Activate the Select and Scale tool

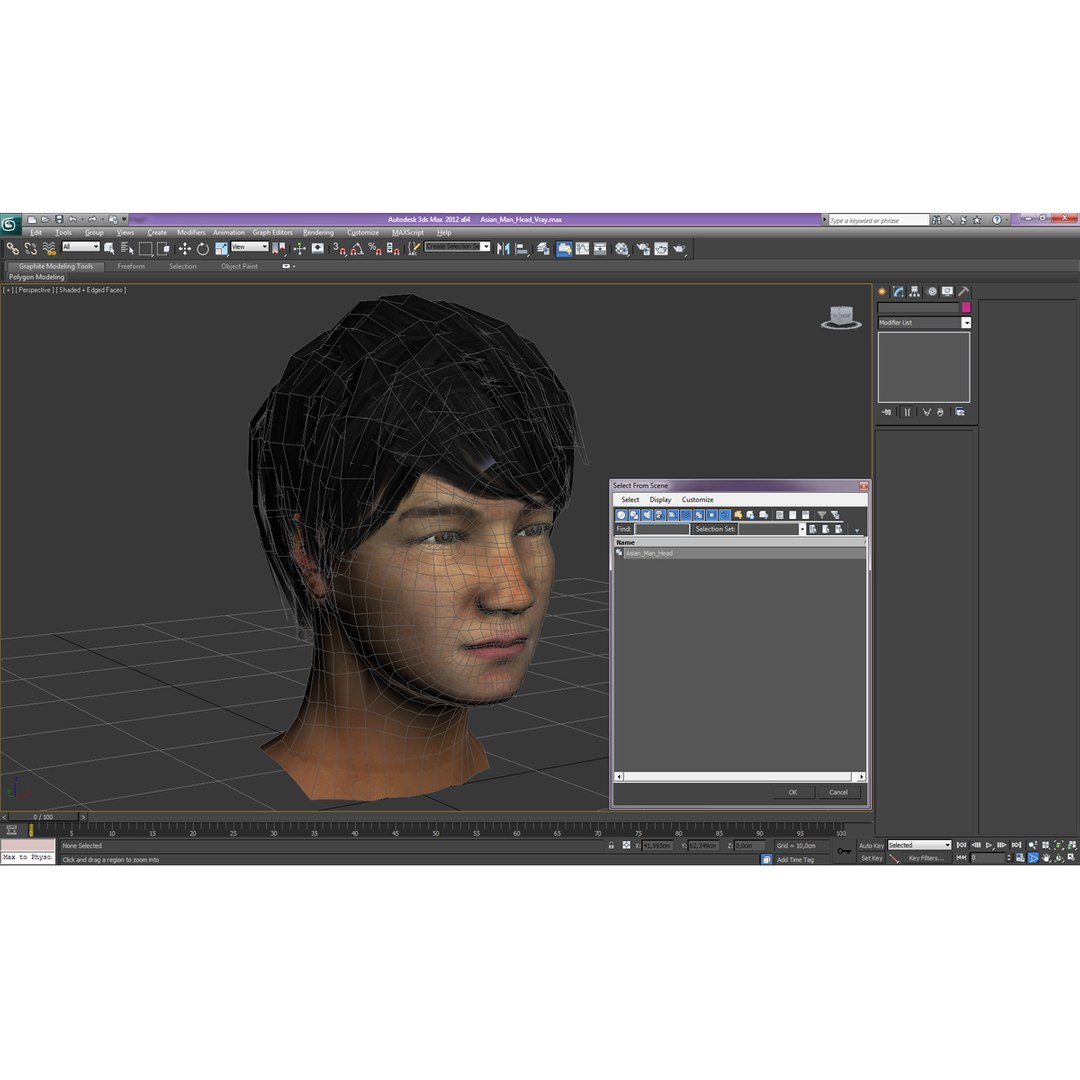click(x=221, y=249)
